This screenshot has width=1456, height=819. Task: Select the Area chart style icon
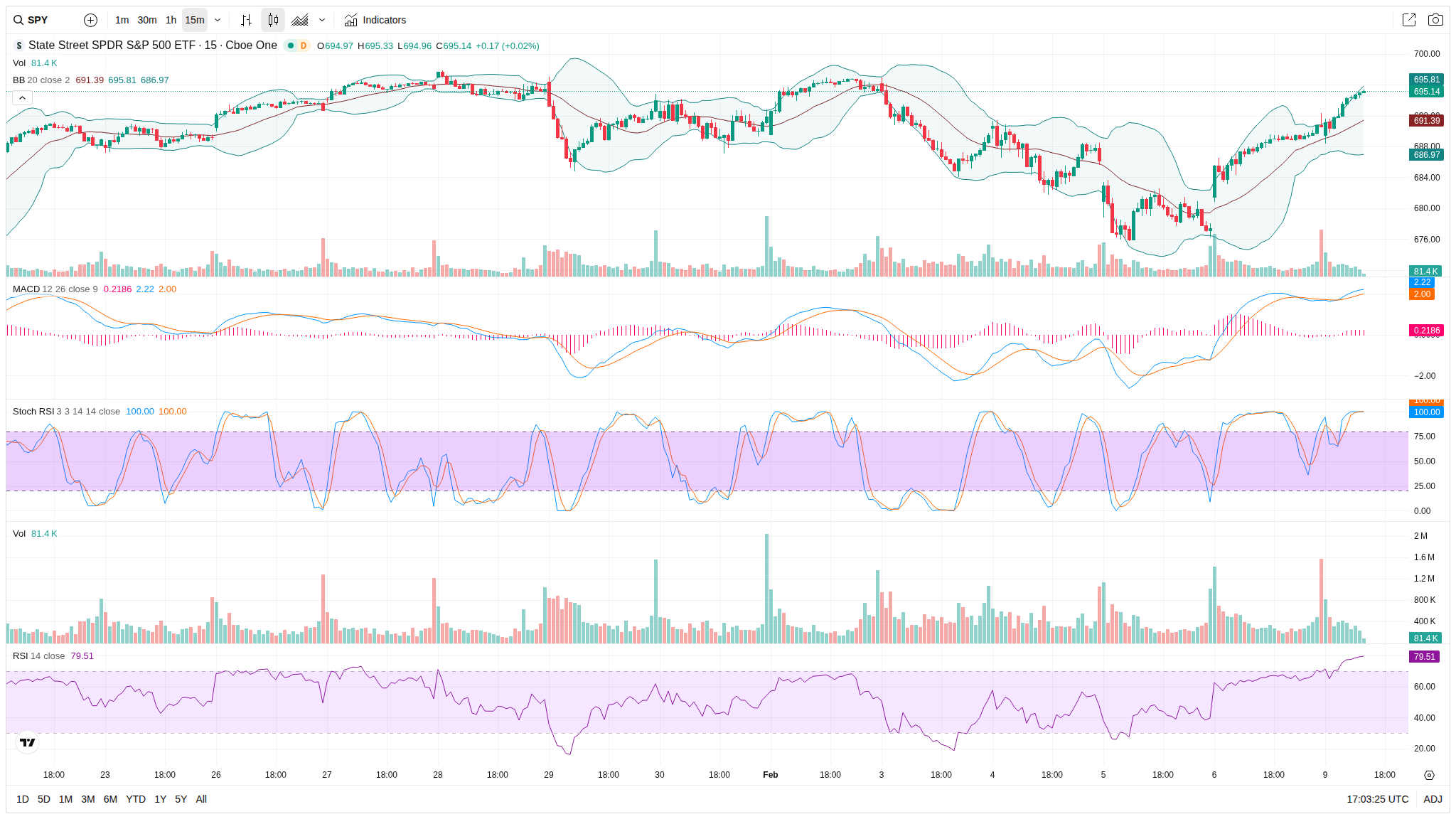pos(300,20)
